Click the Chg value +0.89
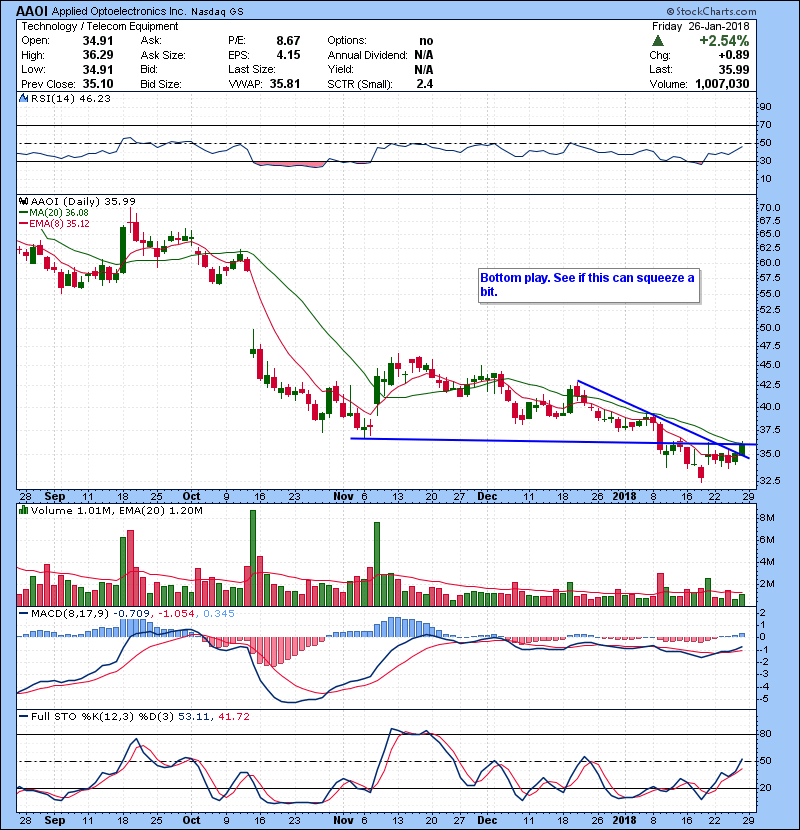This screenshot has height=830, width=800. coord(734,55)
